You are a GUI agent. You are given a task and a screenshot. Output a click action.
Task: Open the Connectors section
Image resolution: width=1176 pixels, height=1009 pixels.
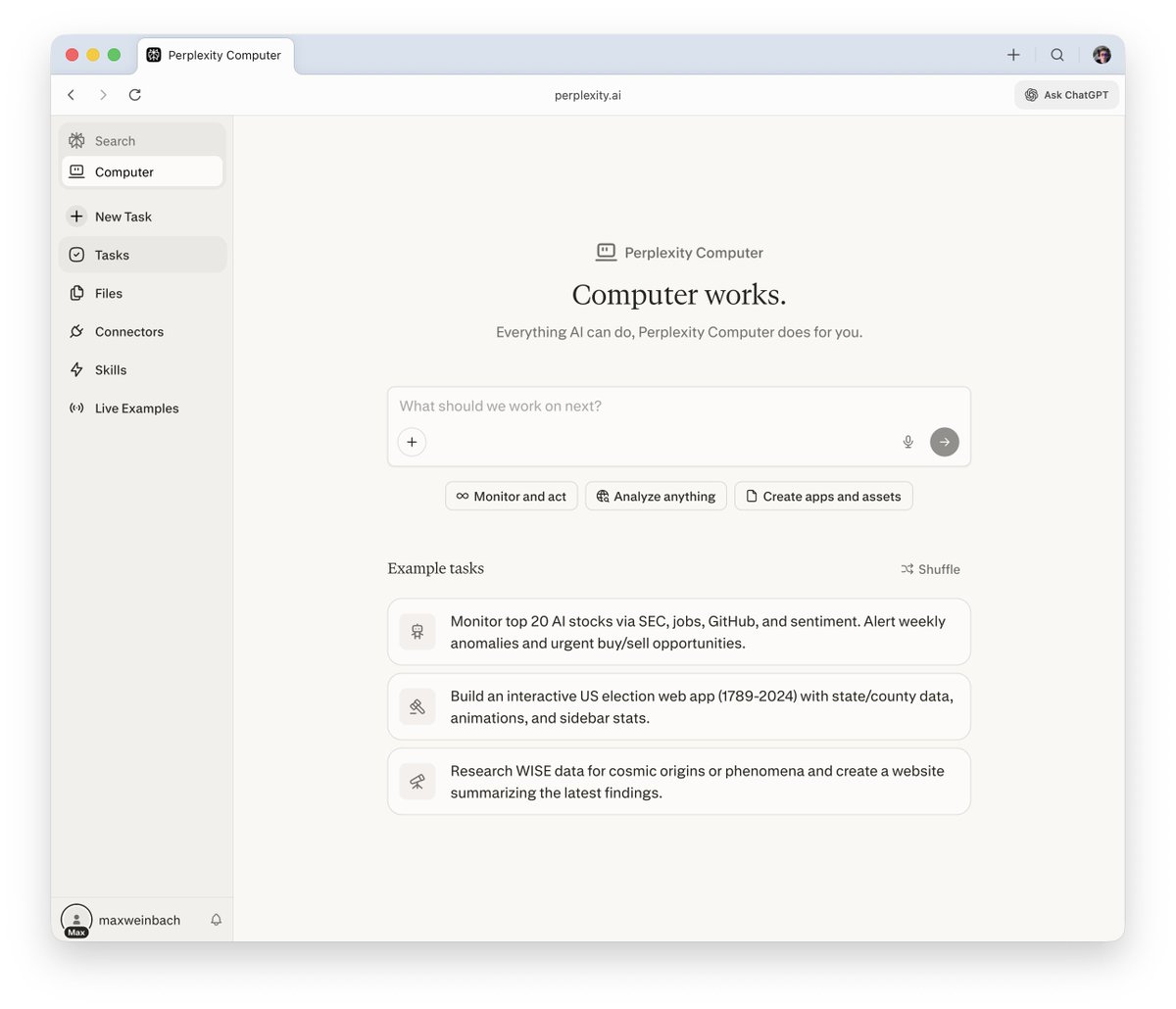pos(142,331)
